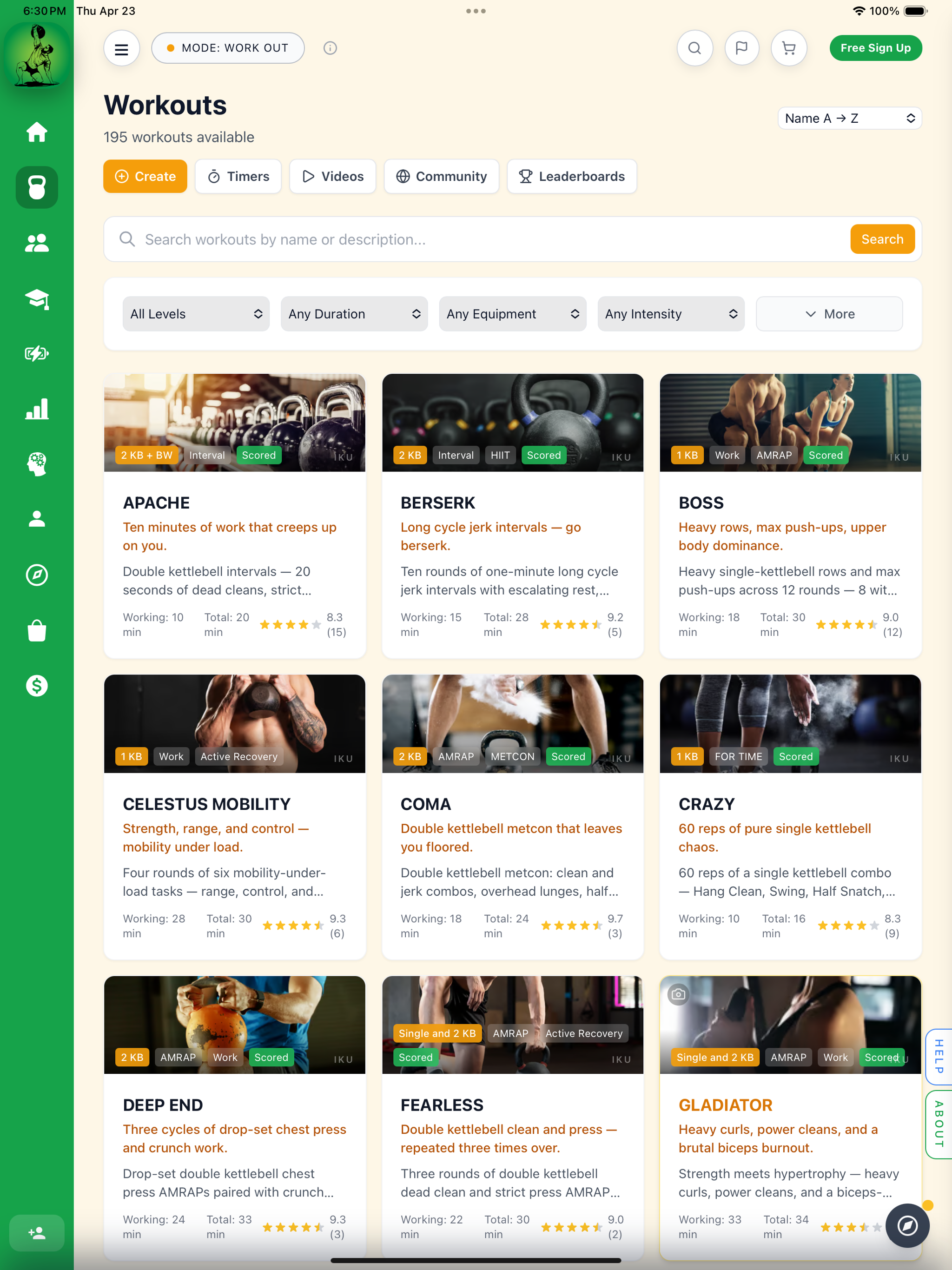Open the Name A → Z sort dropdown
952x1270 pixels.
(x=849, y=118)
